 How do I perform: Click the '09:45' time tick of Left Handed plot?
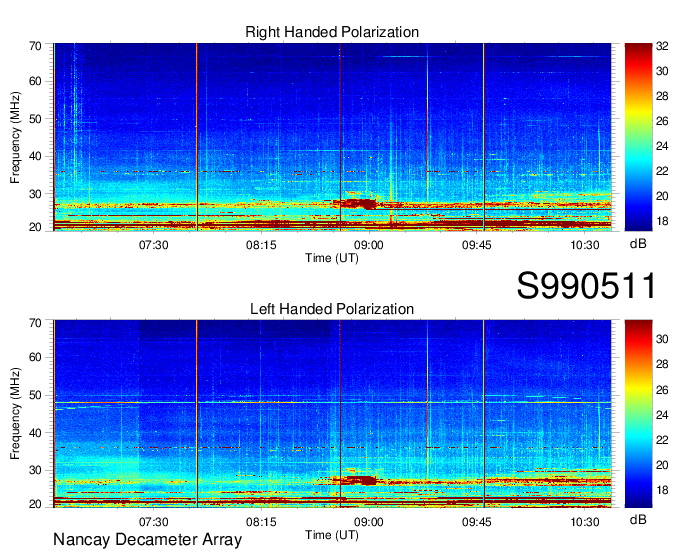477,522
